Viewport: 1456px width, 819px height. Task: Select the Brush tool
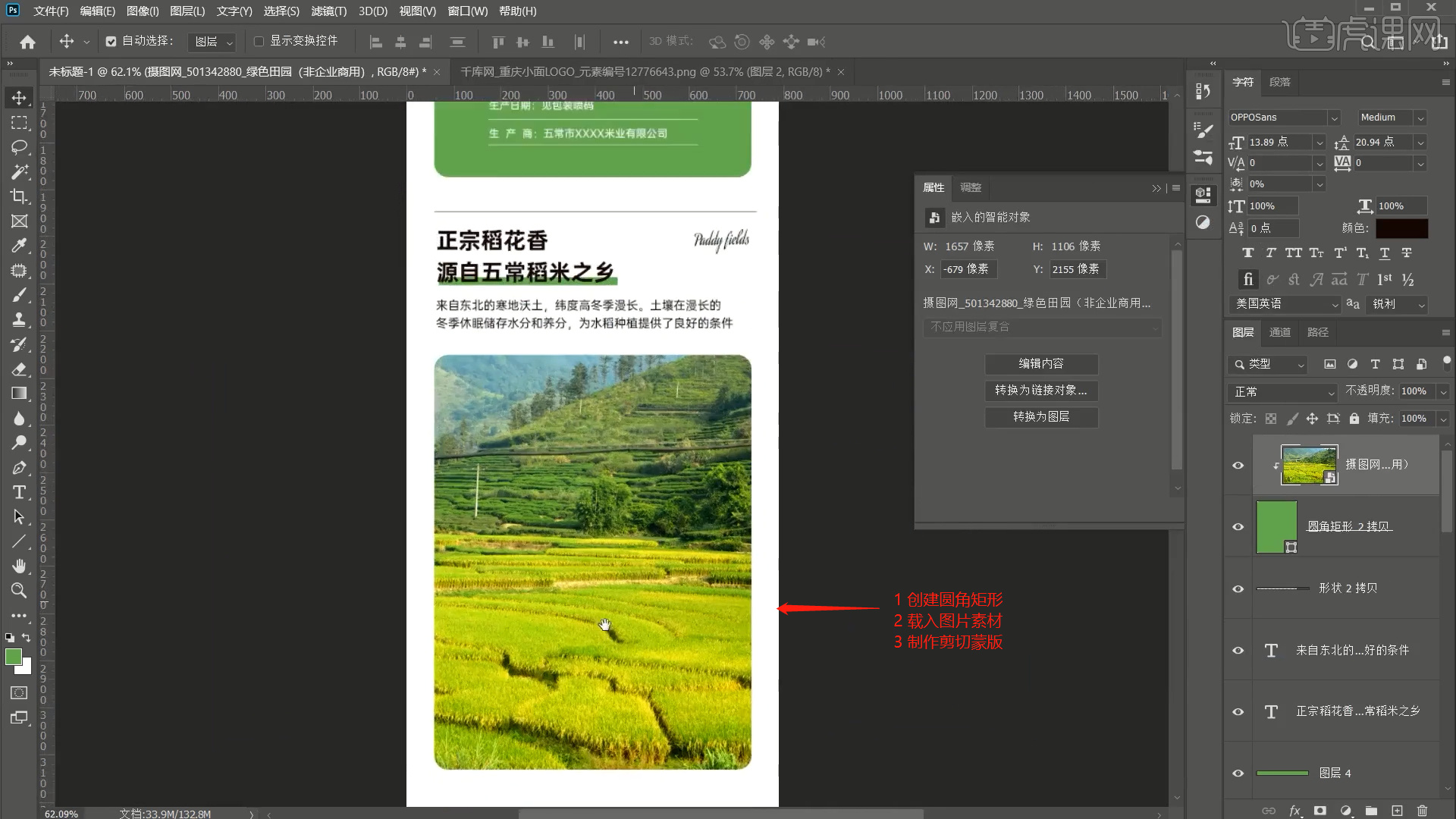click(x=19, y=295)
